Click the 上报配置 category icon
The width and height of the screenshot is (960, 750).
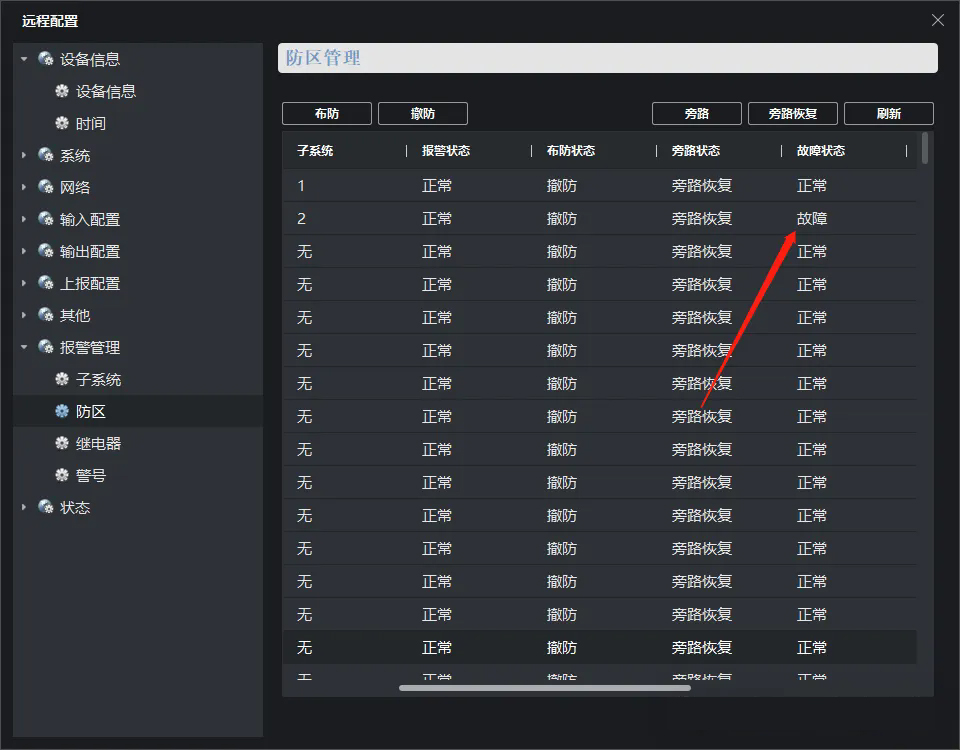tap(46, 283)
